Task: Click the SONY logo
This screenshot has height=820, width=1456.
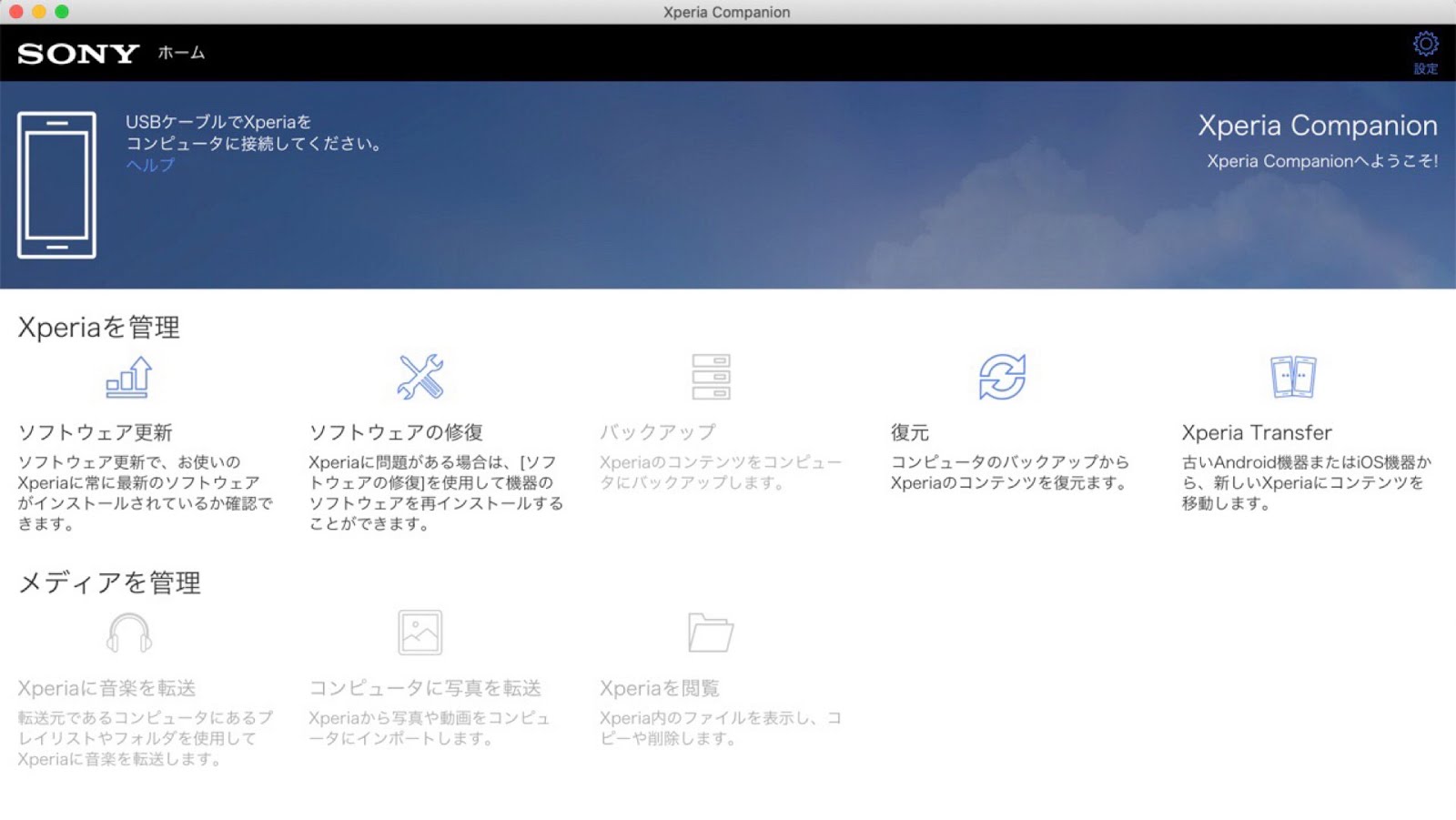Action: pos(78,54)
